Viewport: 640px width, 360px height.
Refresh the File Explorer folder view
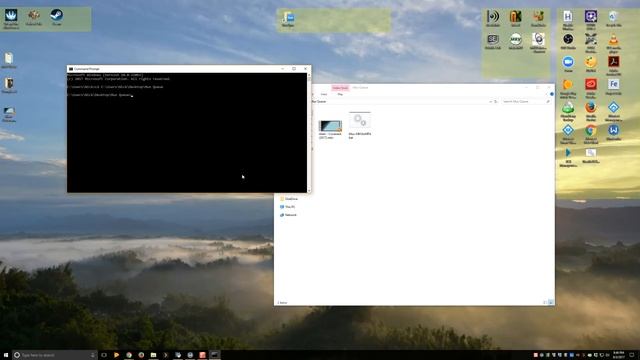[496, 102]
